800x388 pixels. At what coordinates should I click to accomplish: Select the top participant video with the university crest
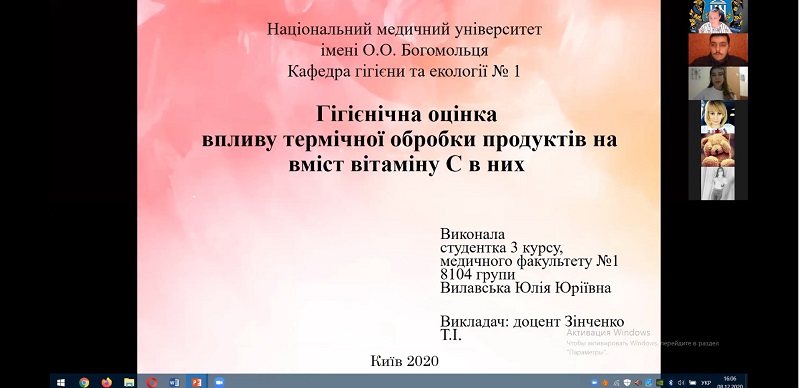point(718,16)
